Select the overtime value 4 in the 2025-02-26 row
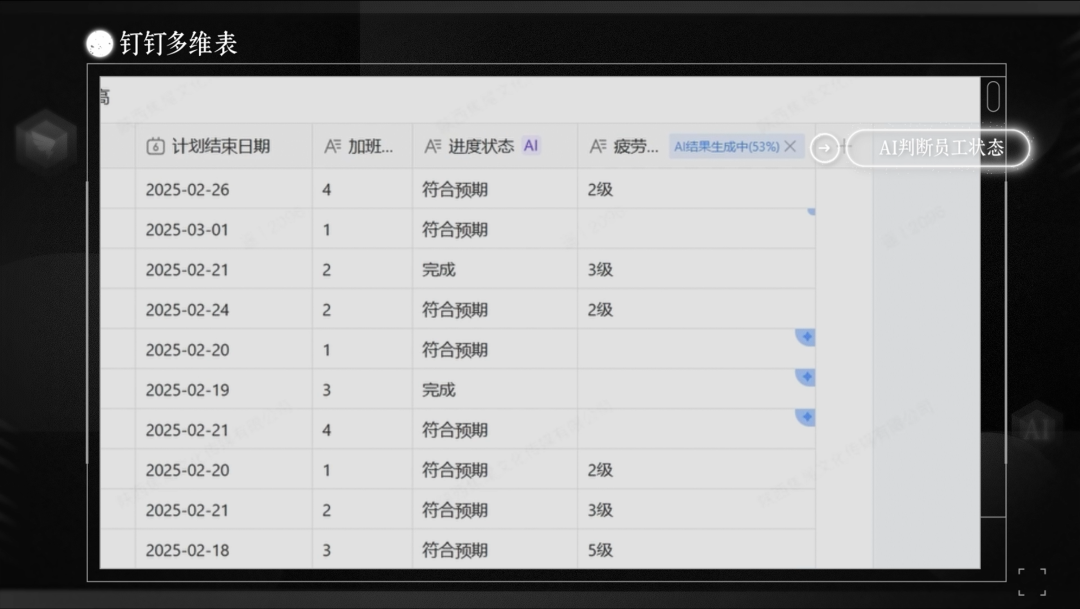 (362, 189)
